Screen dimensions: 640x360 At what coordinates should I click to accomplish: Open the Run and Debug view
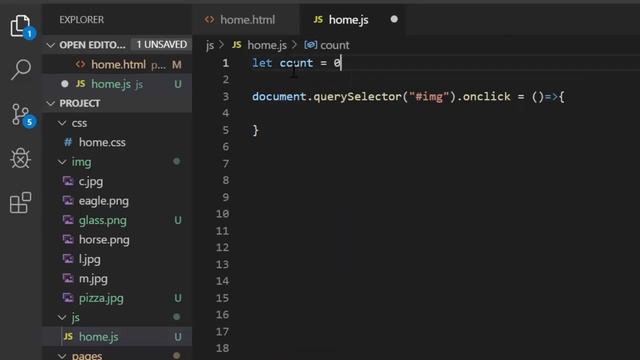20,158
